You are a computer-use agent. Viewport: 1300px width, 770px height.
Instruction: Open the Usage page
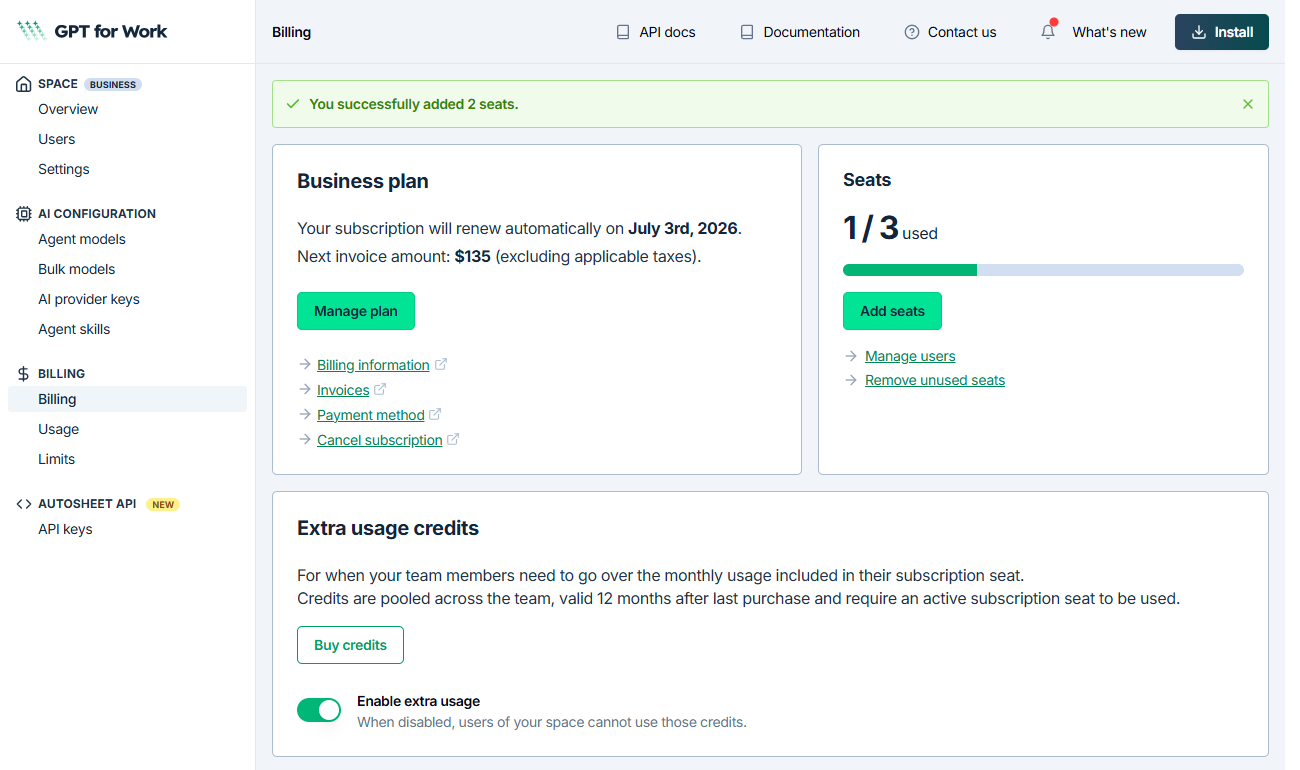pyautogui.click(x=59, y=429)
